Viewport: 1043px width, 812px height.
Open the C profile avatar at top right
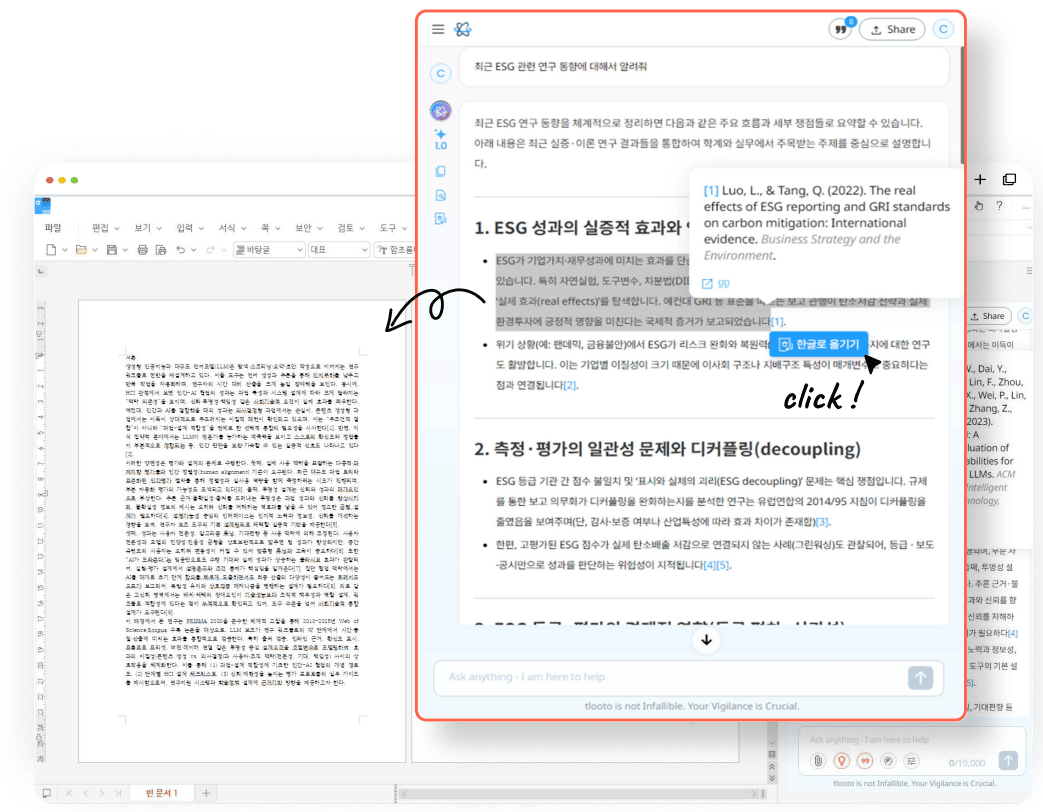[943, 29]
